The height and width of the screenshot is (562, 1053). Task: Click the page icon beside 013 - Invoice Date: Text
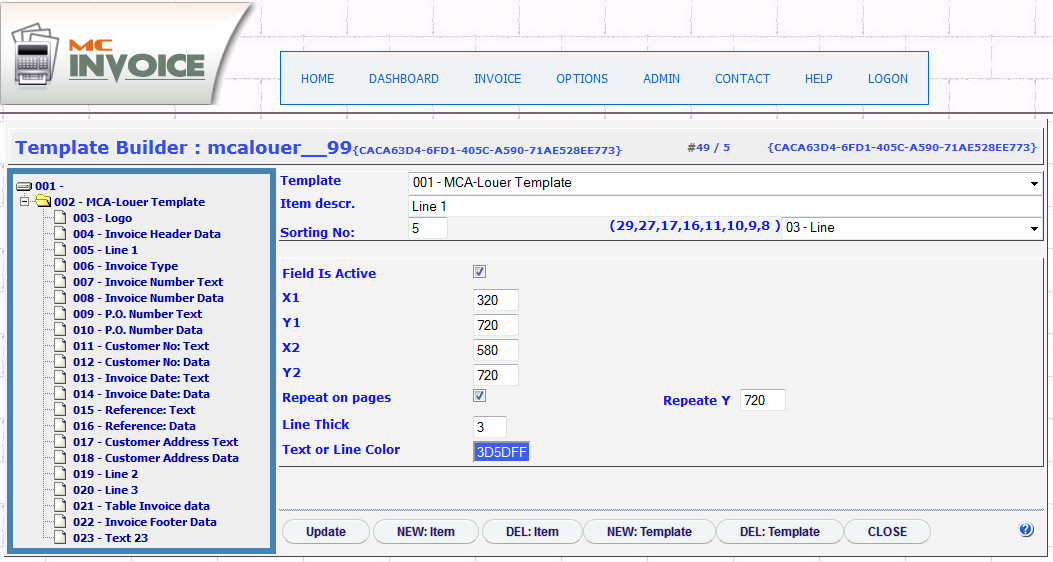tap(61, 378)
